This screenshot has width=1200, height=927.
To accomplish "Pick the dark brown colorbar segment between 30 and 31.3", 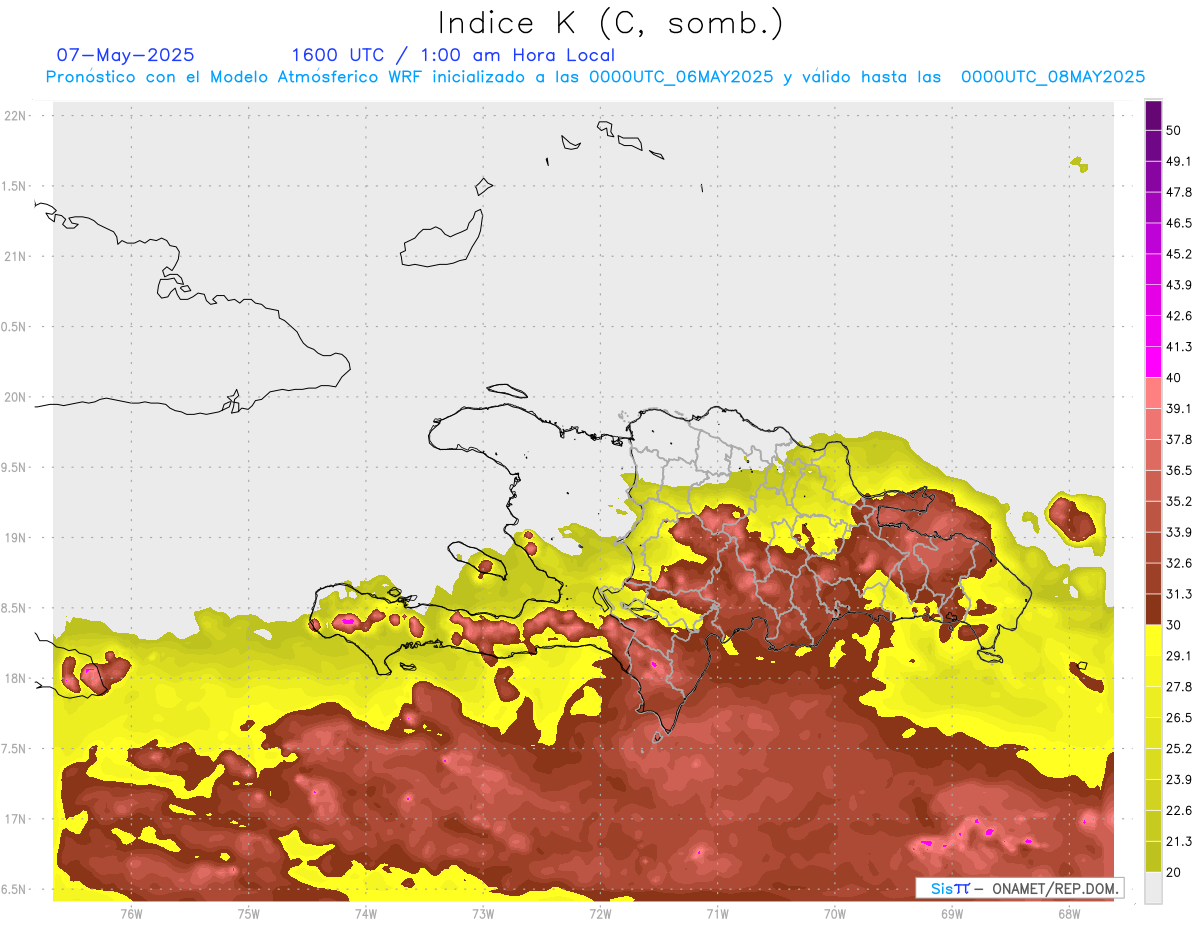I will tap(1153, 609).
